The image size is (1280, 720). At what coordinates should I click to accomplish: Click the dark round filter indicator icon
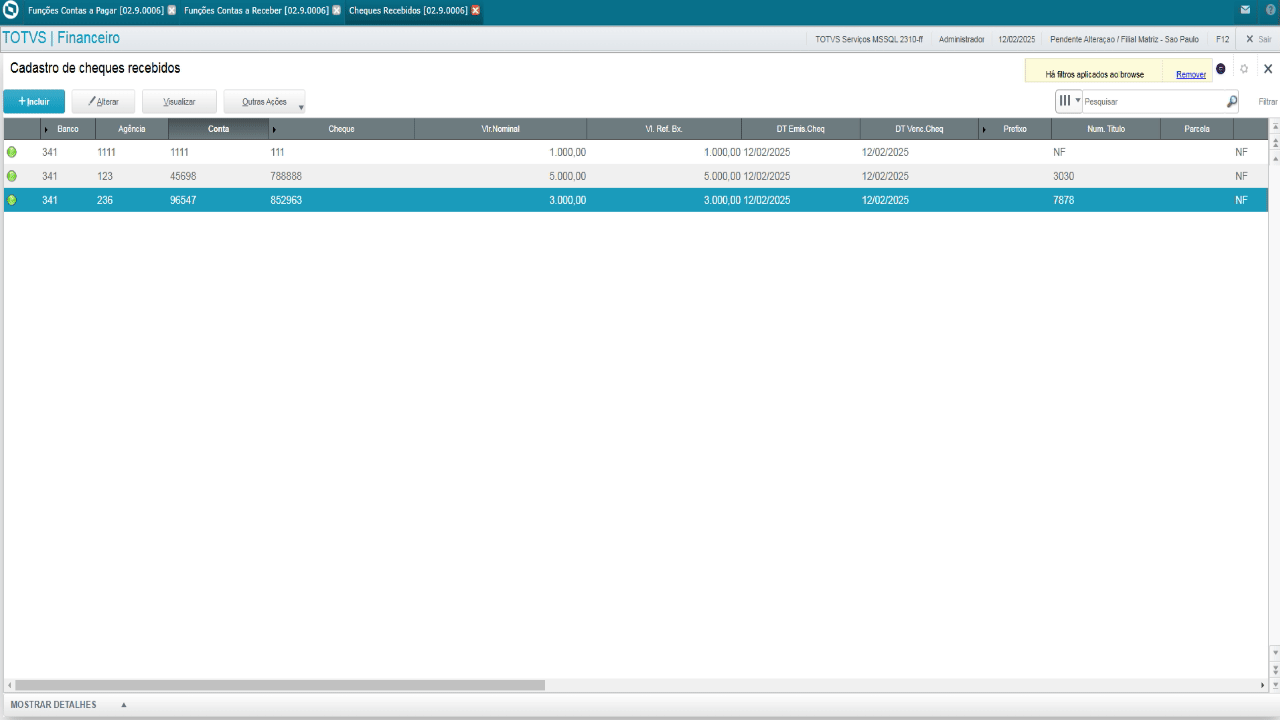click(1221, 69)
